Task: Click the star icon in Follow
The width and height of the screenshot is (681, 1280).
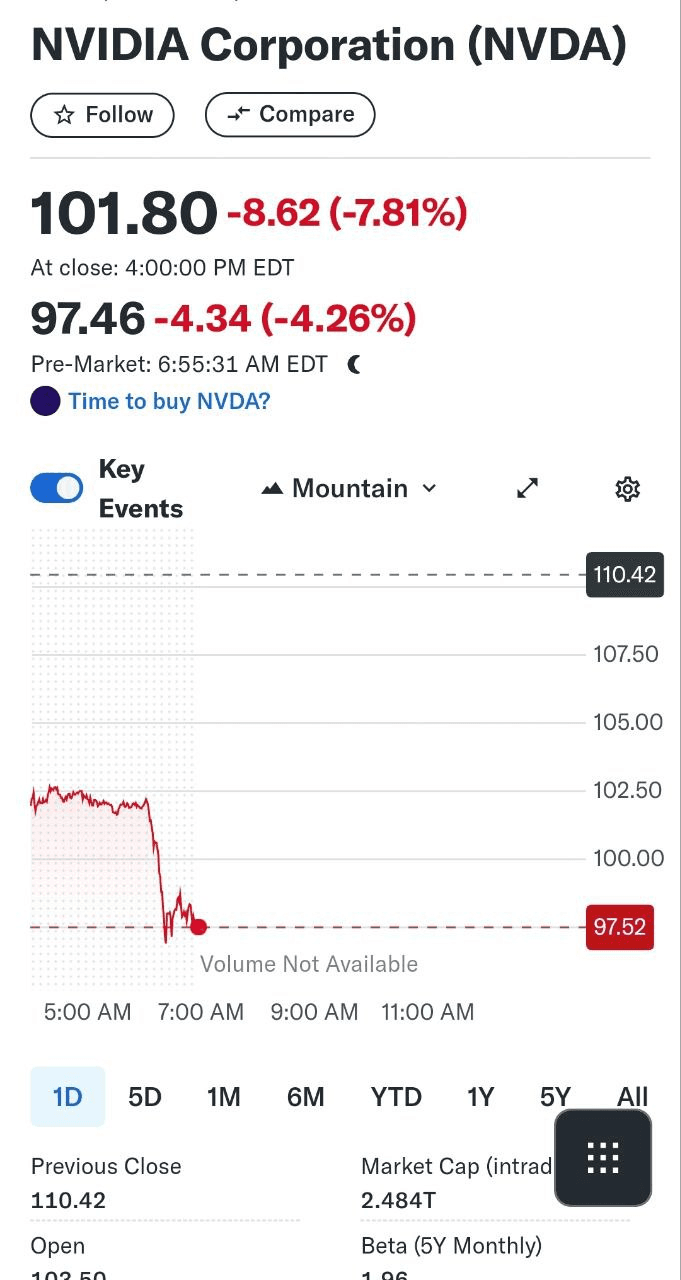Action: (64, 115)
